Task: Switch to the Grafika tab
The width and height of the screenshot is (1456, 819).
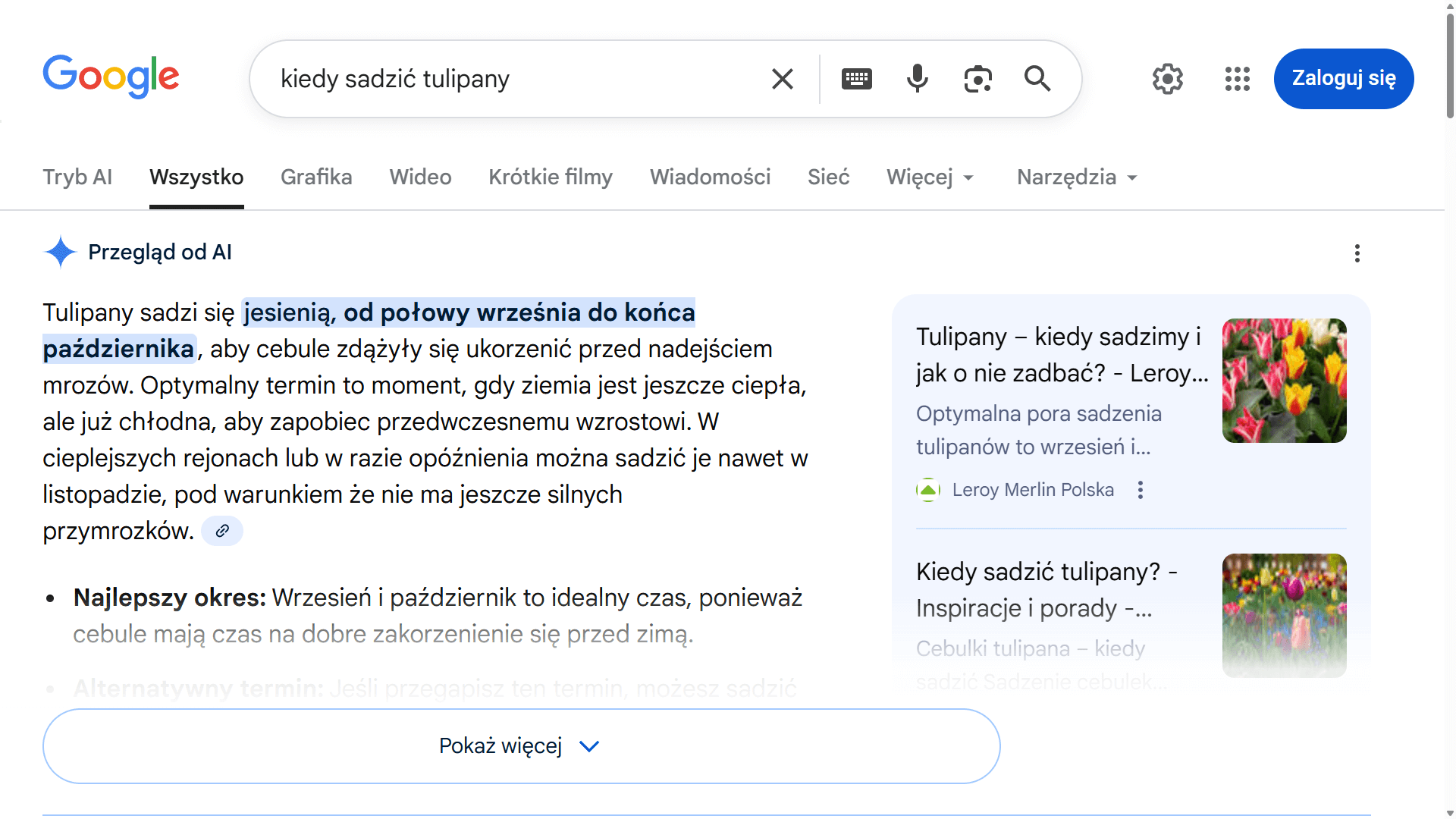Action: point(316,177)
